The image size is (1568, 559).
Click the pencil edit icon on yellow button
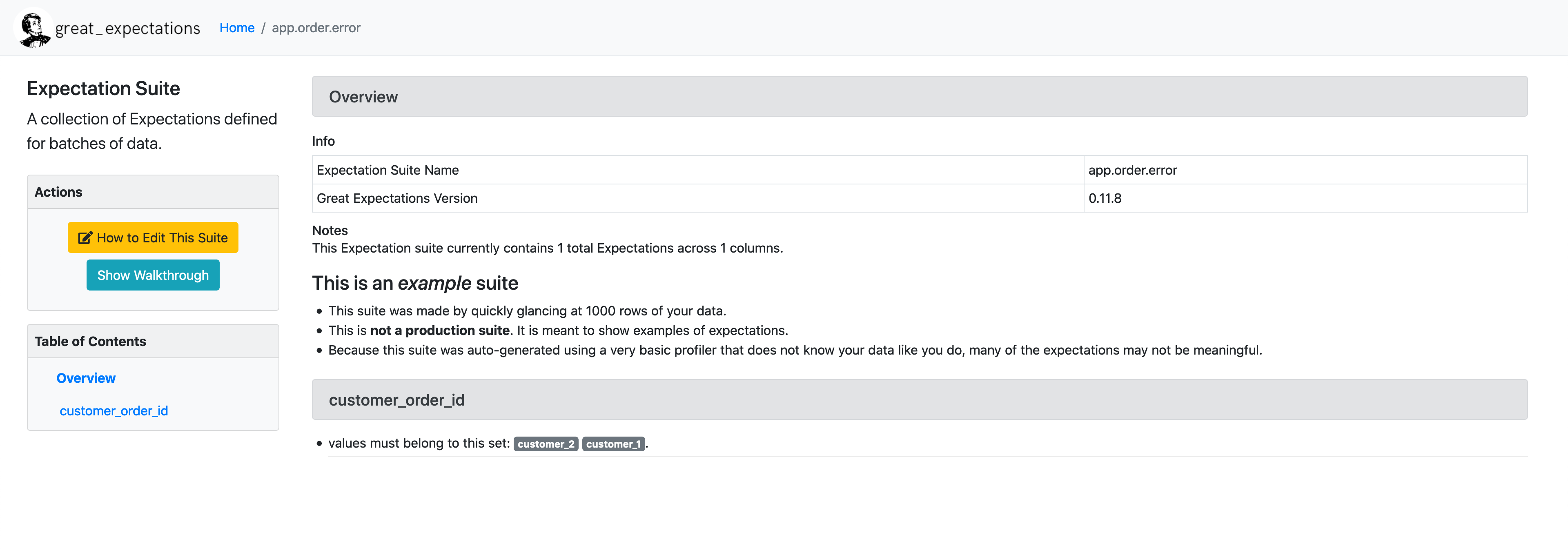pos(85,238)
